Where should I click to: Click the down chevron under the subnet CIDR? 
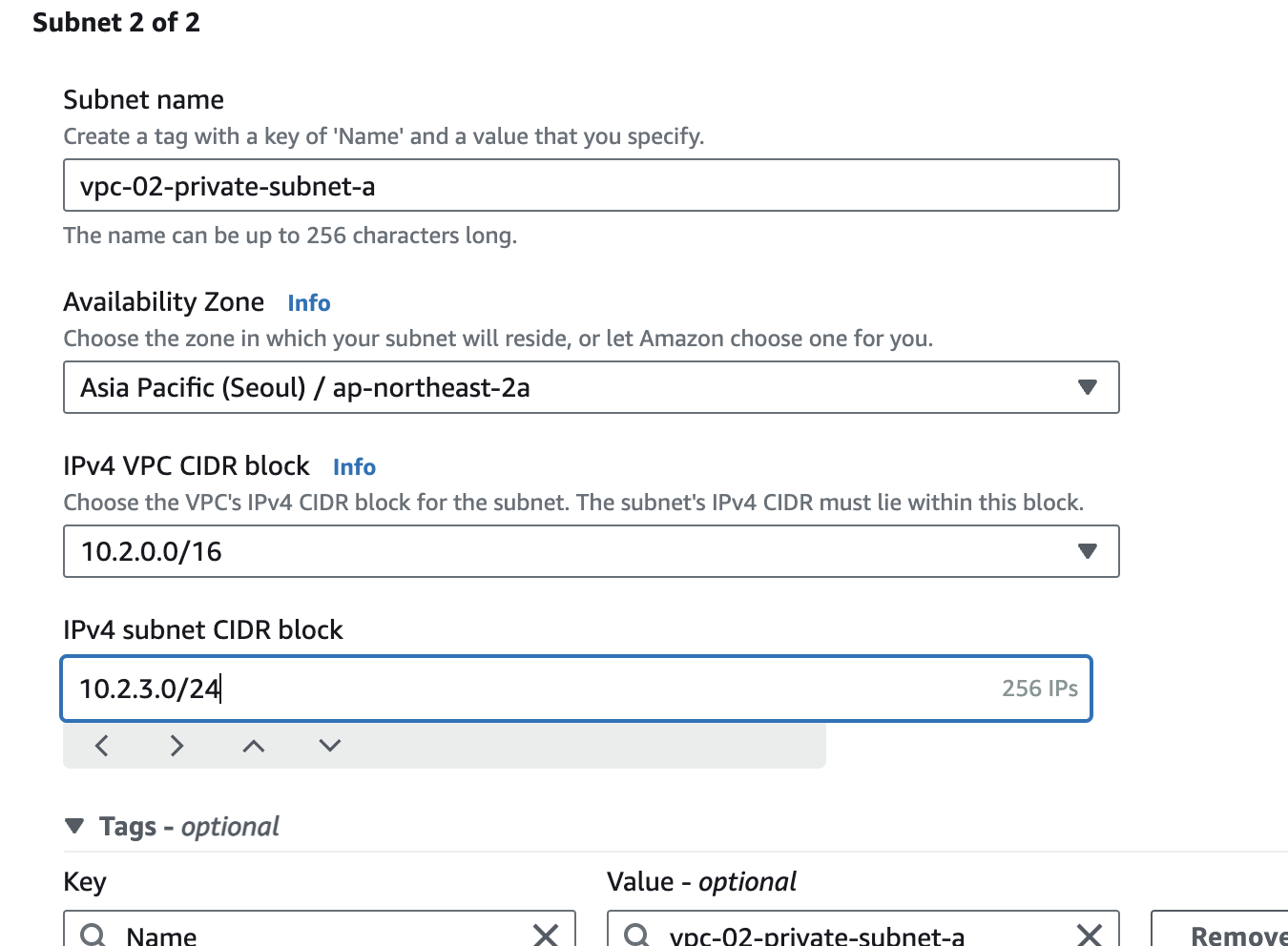(x=330, y=746)
